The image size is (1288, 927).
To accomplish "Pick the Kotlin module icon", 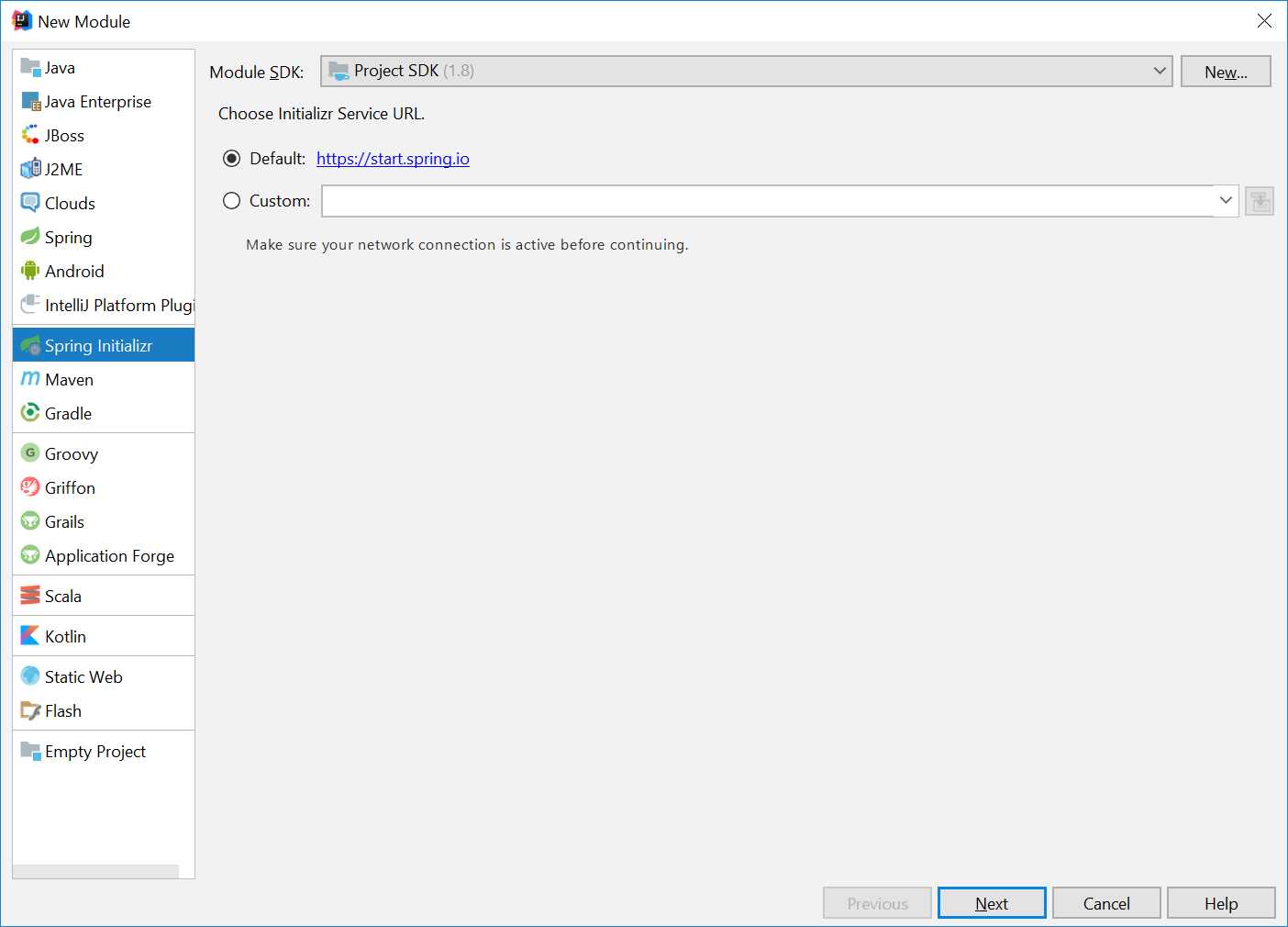I will (30, 636).
